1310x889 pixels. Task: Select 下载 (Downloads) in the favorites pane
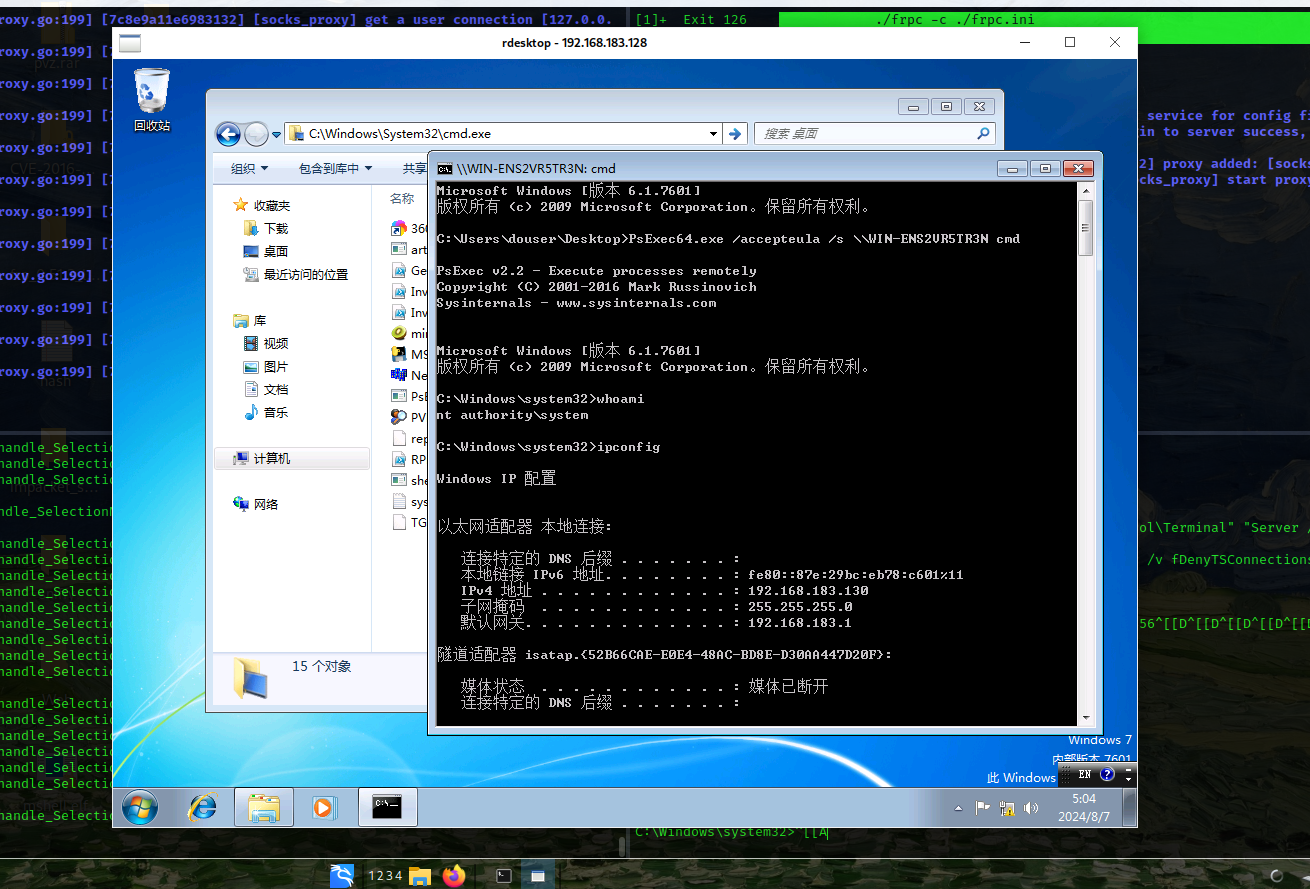tap(276, 228)
